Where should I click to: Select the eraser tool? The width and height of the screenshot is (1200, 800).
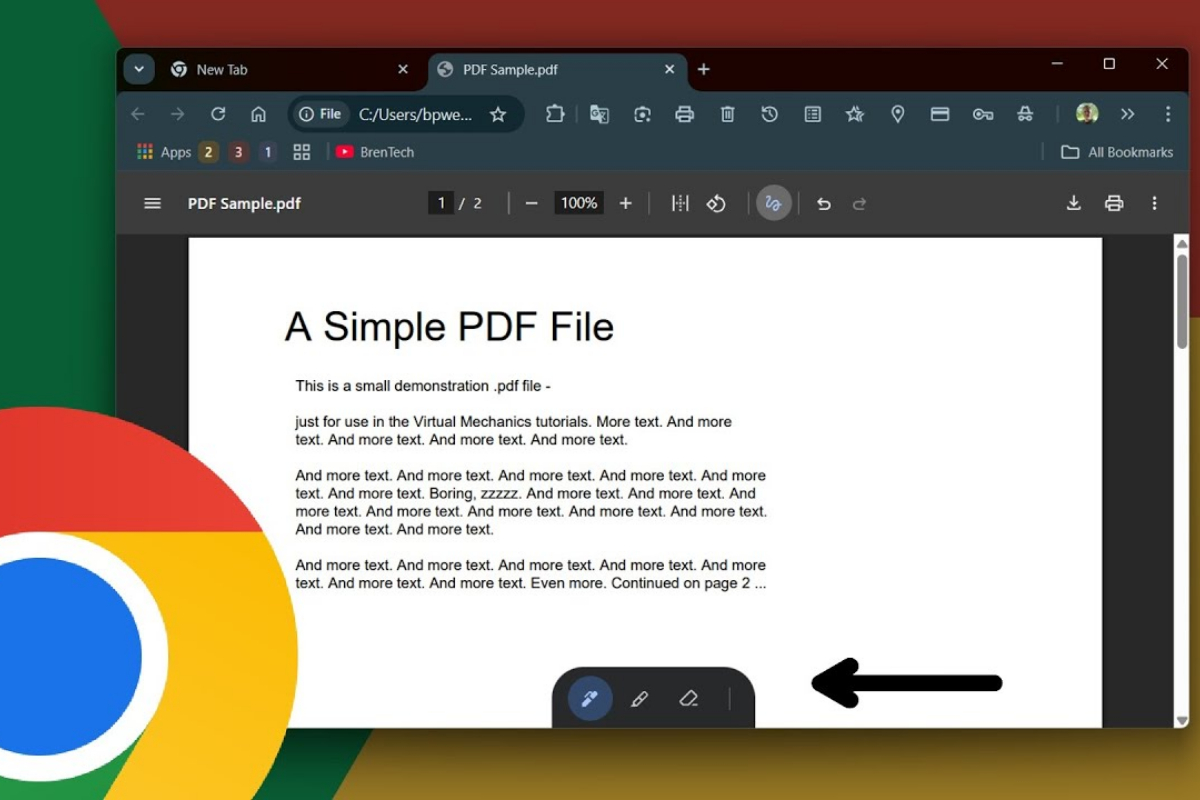688,698
